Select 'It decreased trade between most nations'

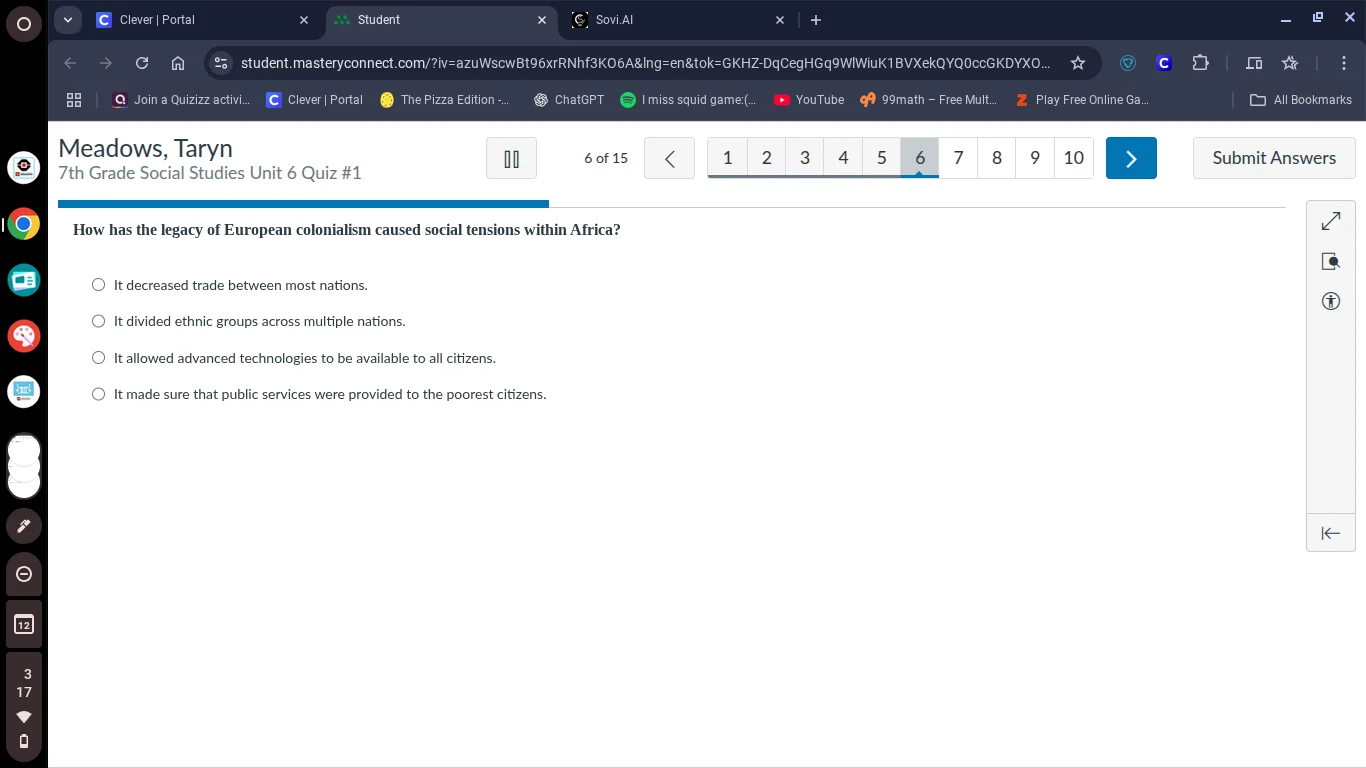pyautogui.click(x=98, y=285)
